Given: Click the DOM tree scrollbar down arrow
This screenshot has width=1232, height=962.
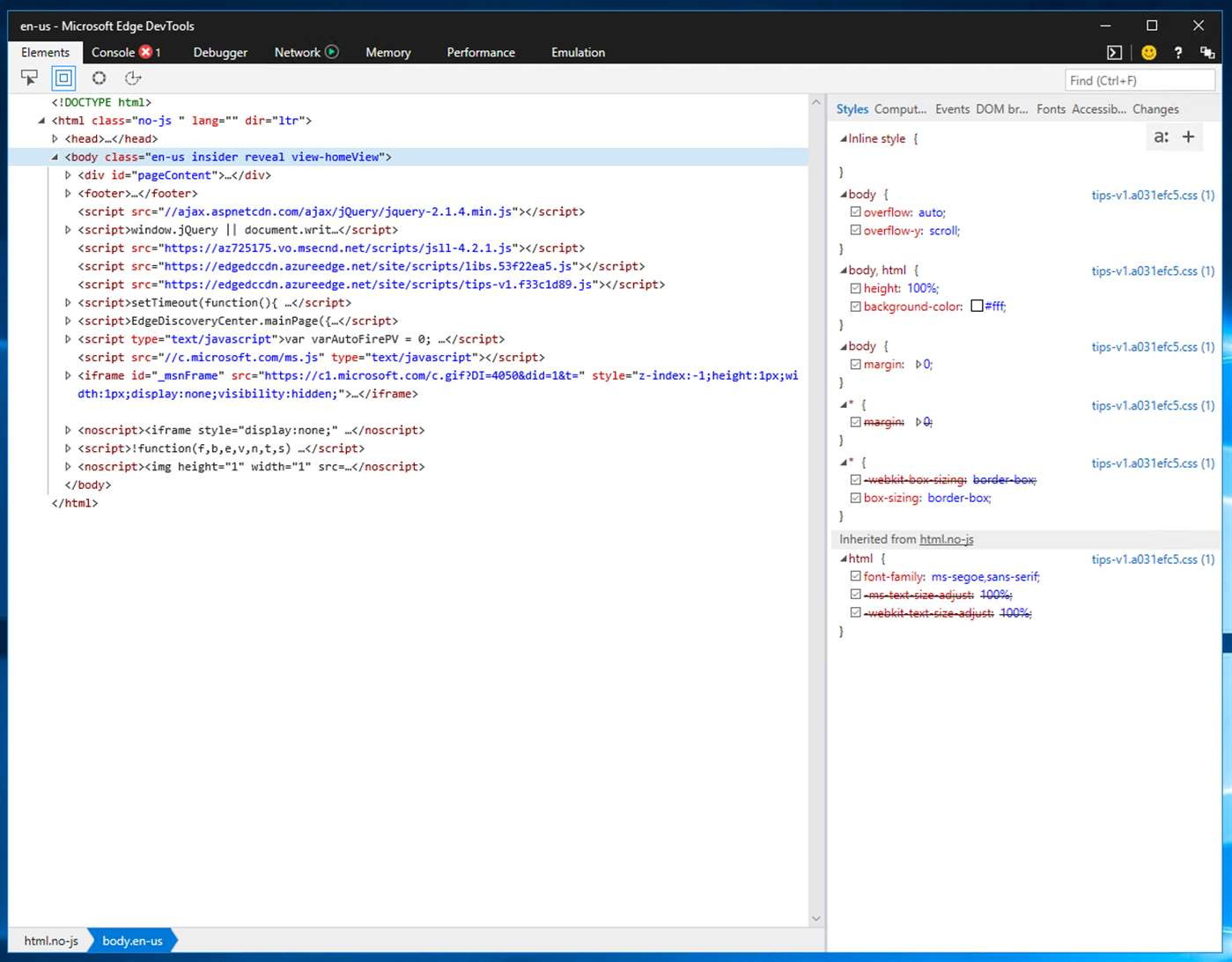Looking at the screenshot, I should 816,918.
